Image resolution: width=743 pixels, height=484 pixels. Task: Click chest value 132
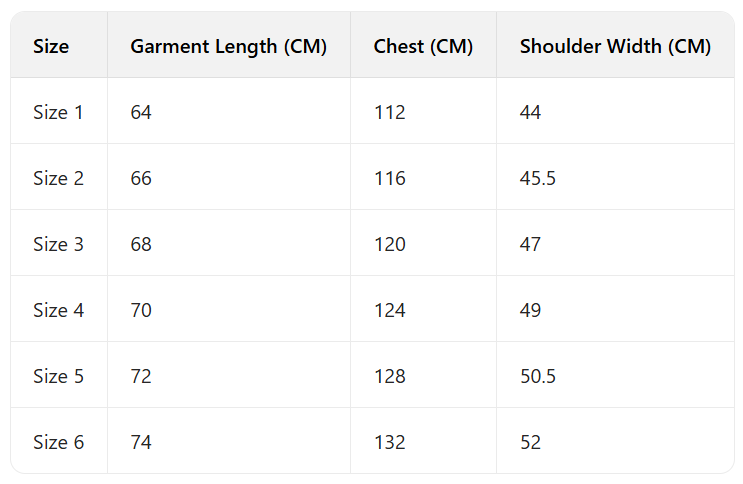pyautogui.click(x=390, y=442)
